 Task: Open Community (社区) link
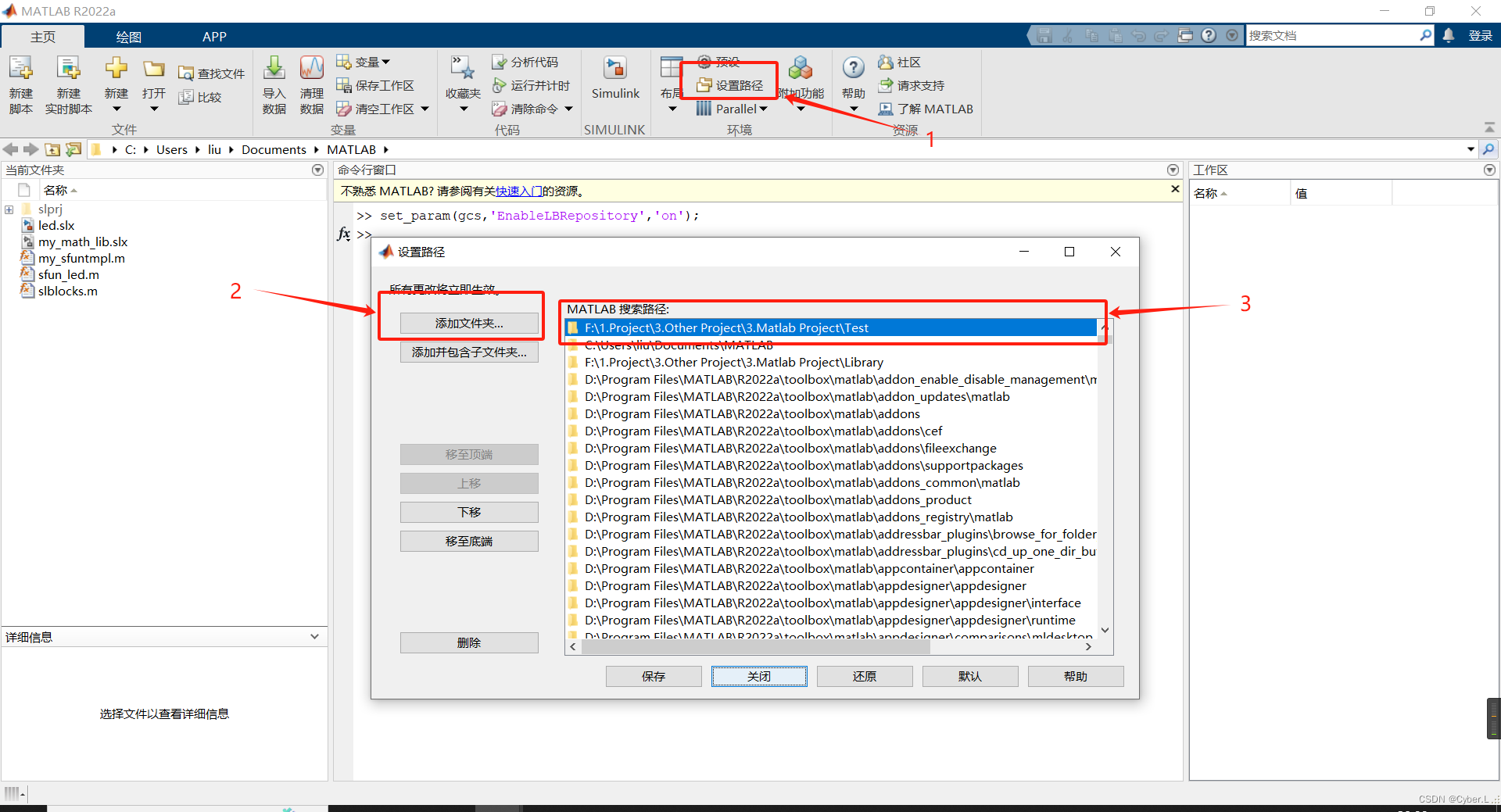[x=899, y=62]
